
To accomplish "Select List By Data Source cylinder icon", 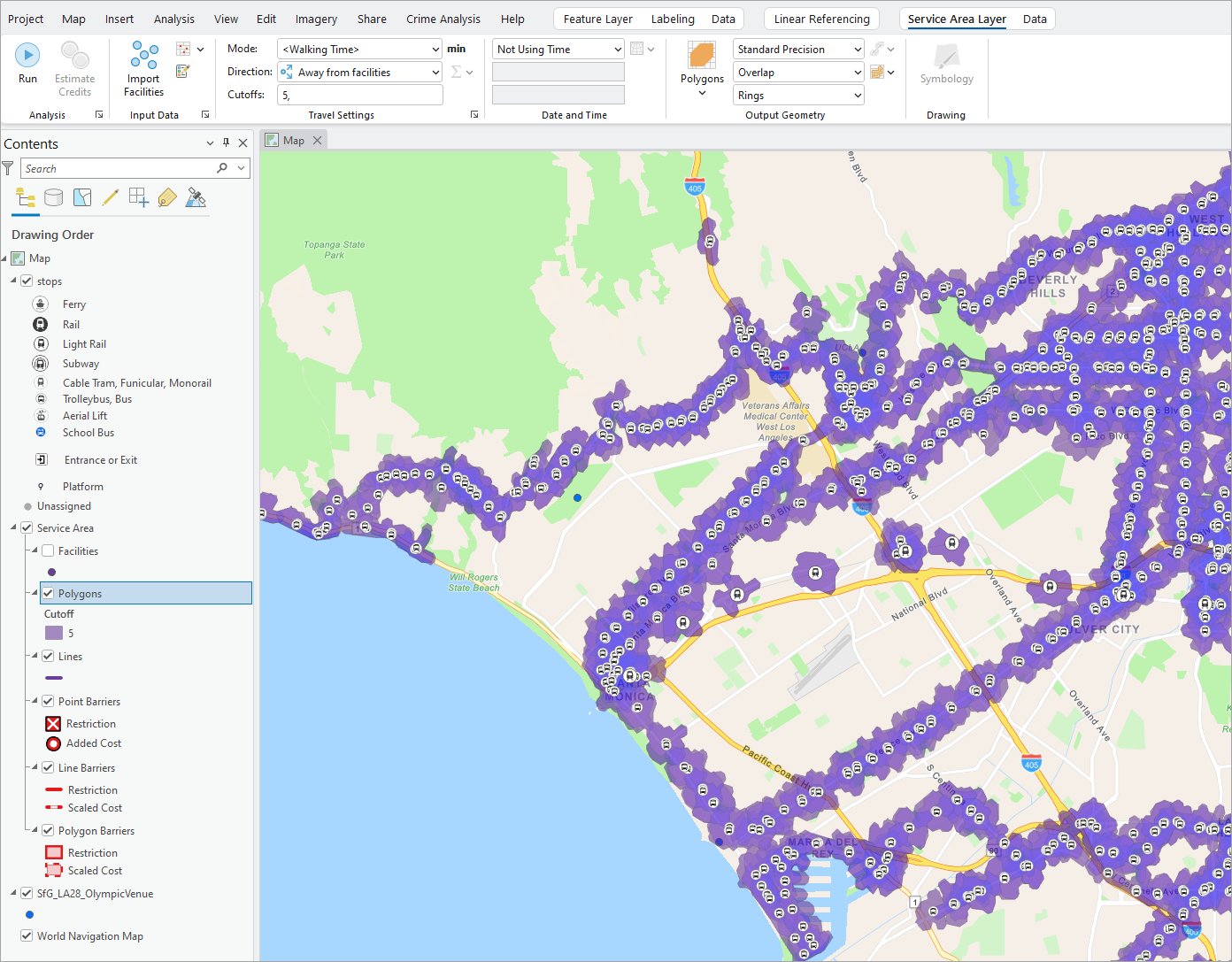I will 54,197.
